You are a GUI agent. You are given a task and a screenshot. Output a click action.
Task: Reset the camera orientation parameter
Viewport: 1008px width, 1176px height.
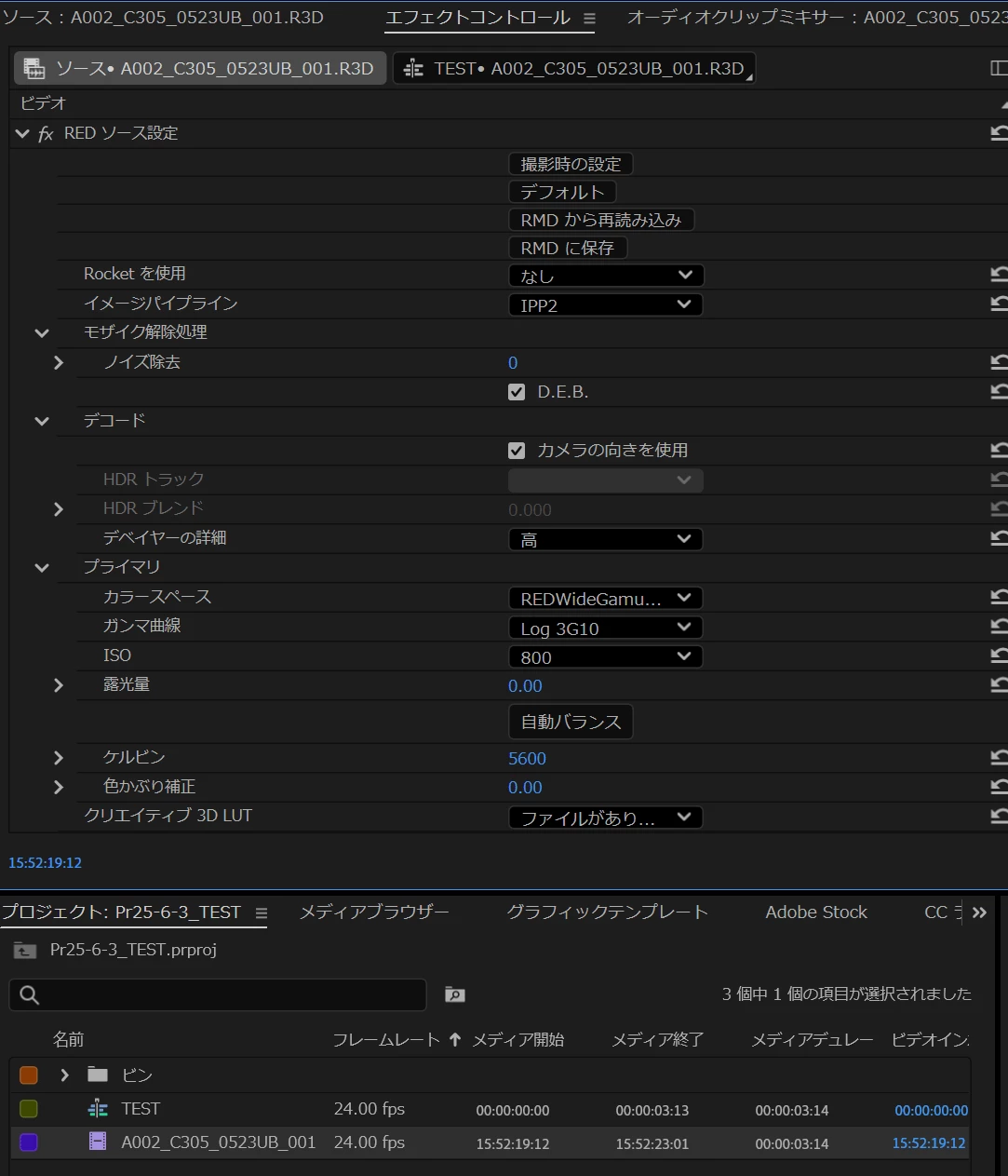click(x=999, y=450)
